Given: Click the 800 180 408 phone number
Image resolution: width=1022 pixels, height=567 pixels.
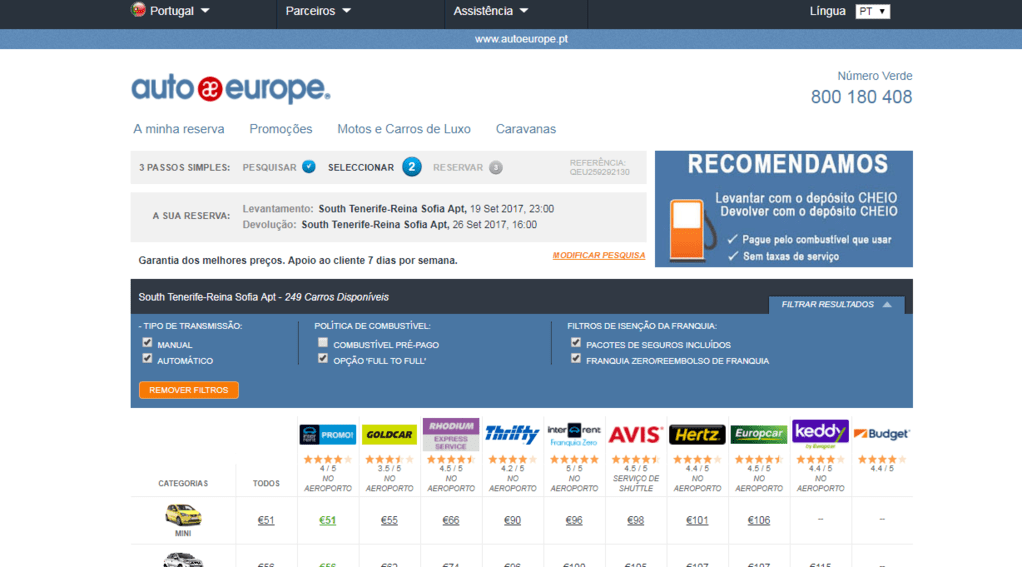Looking at the screenshot, I should click(x=861, y=97).
